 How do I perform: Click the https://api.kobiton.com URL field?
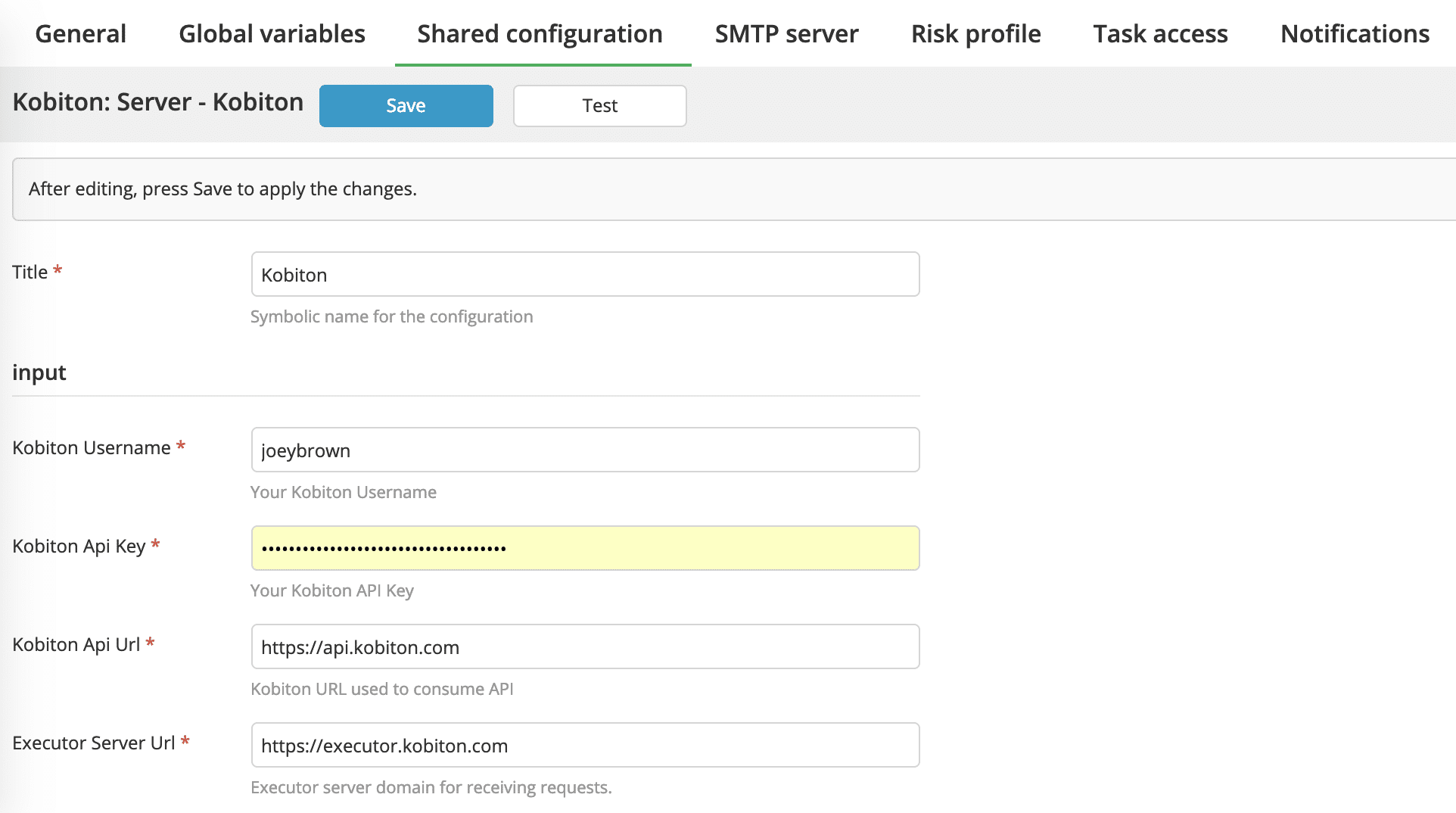click(x=585, y=646)
